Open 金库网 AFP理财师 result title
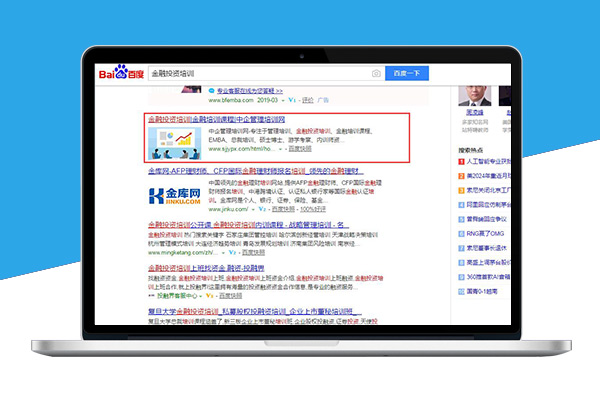This screenshot has height=412, width=600. click(256, 171)
